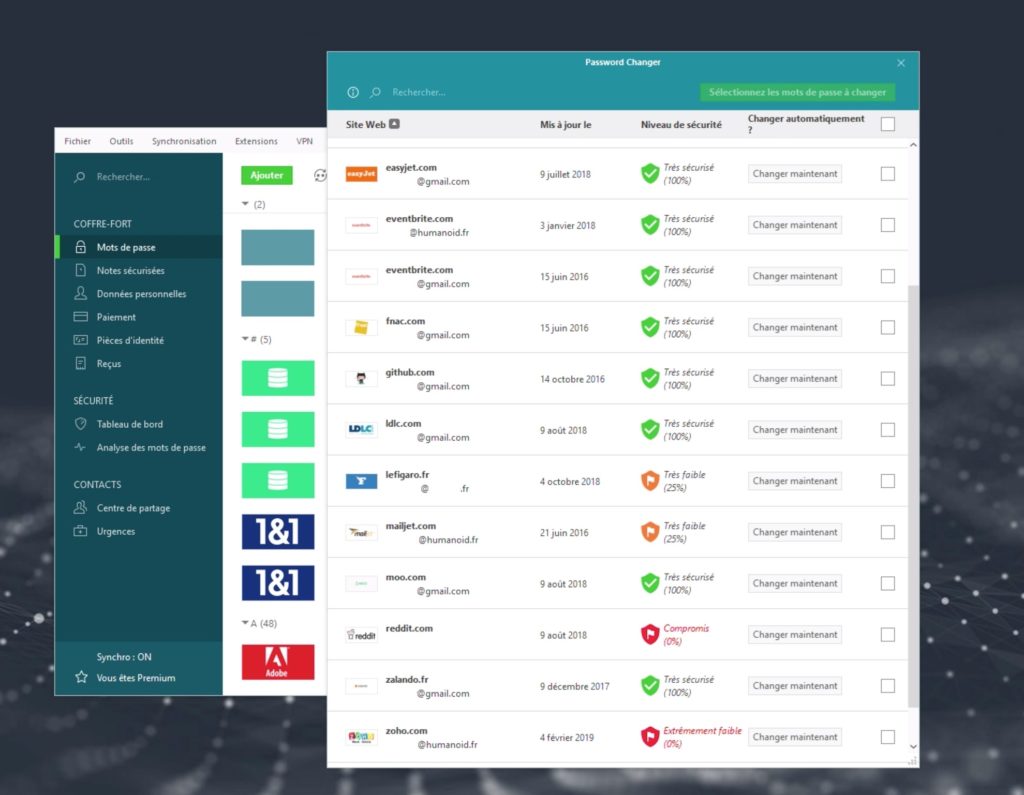1024x795 pixels.
Task: Open the VPN menu
Action: pos(304,141)
